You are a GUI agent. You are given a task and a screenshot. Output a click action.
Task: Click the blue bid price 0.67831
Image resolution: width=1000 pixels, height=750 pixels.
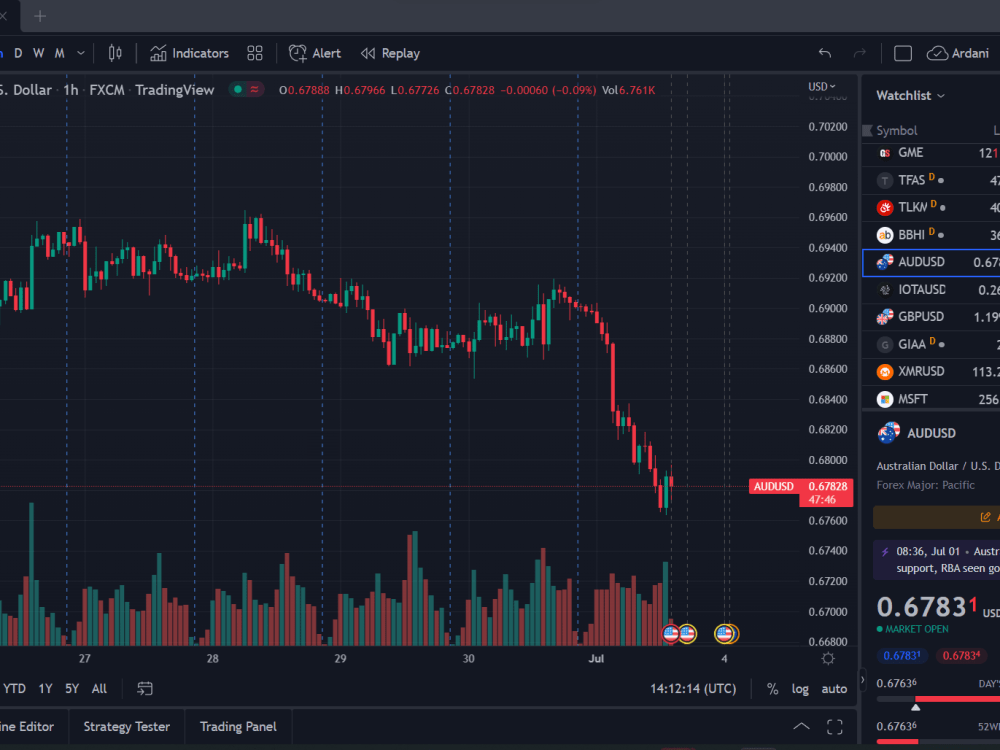point(902,655)
